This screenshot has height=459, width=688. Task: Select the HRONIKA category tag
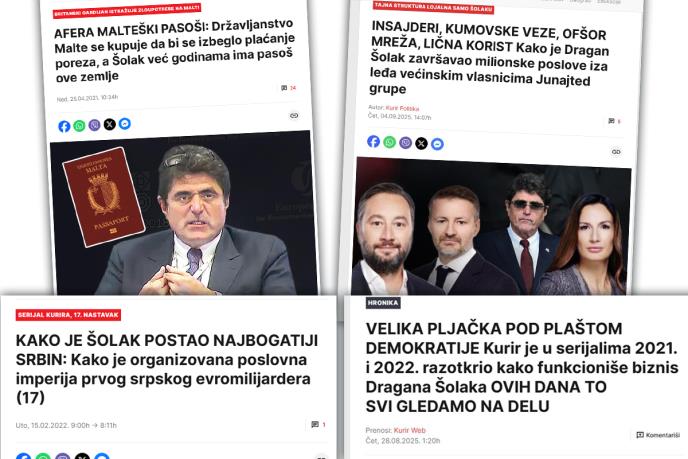383,303
